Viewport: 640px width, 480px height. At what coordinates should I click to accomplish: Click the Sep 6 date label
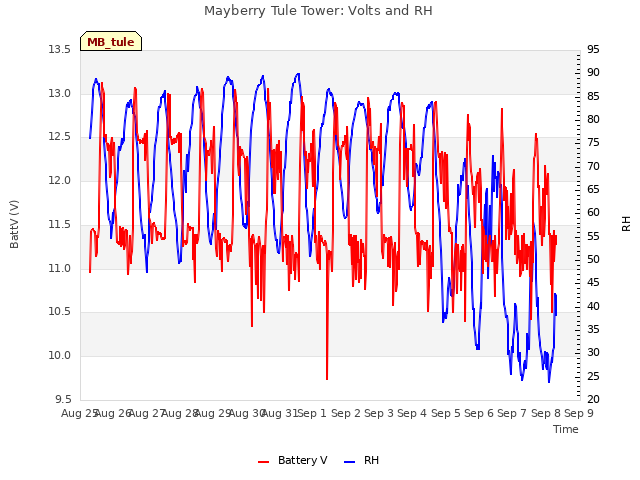click(479, 413)
